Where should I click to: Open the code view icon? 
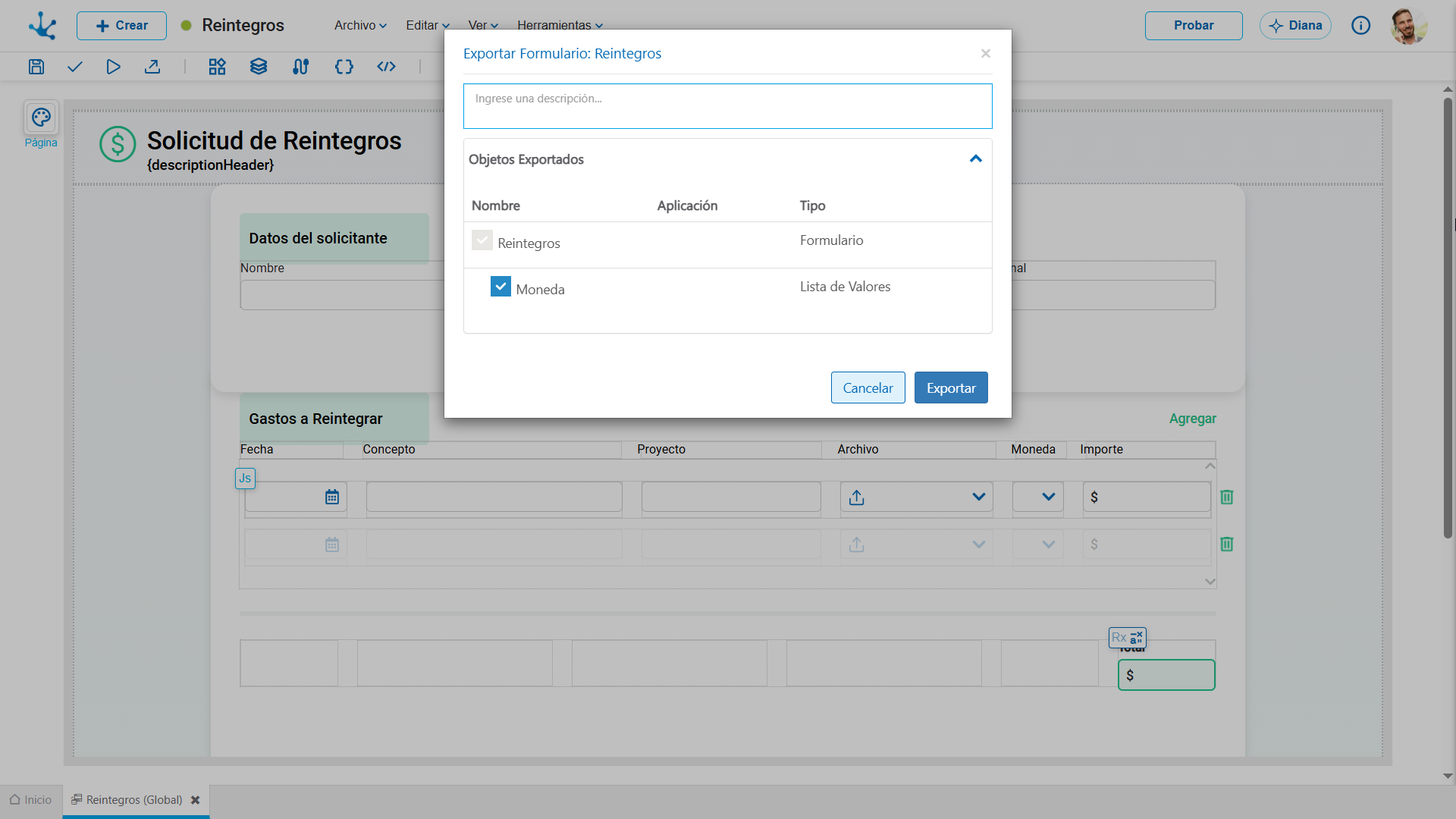pyautogui.click(x=387, y=67)
